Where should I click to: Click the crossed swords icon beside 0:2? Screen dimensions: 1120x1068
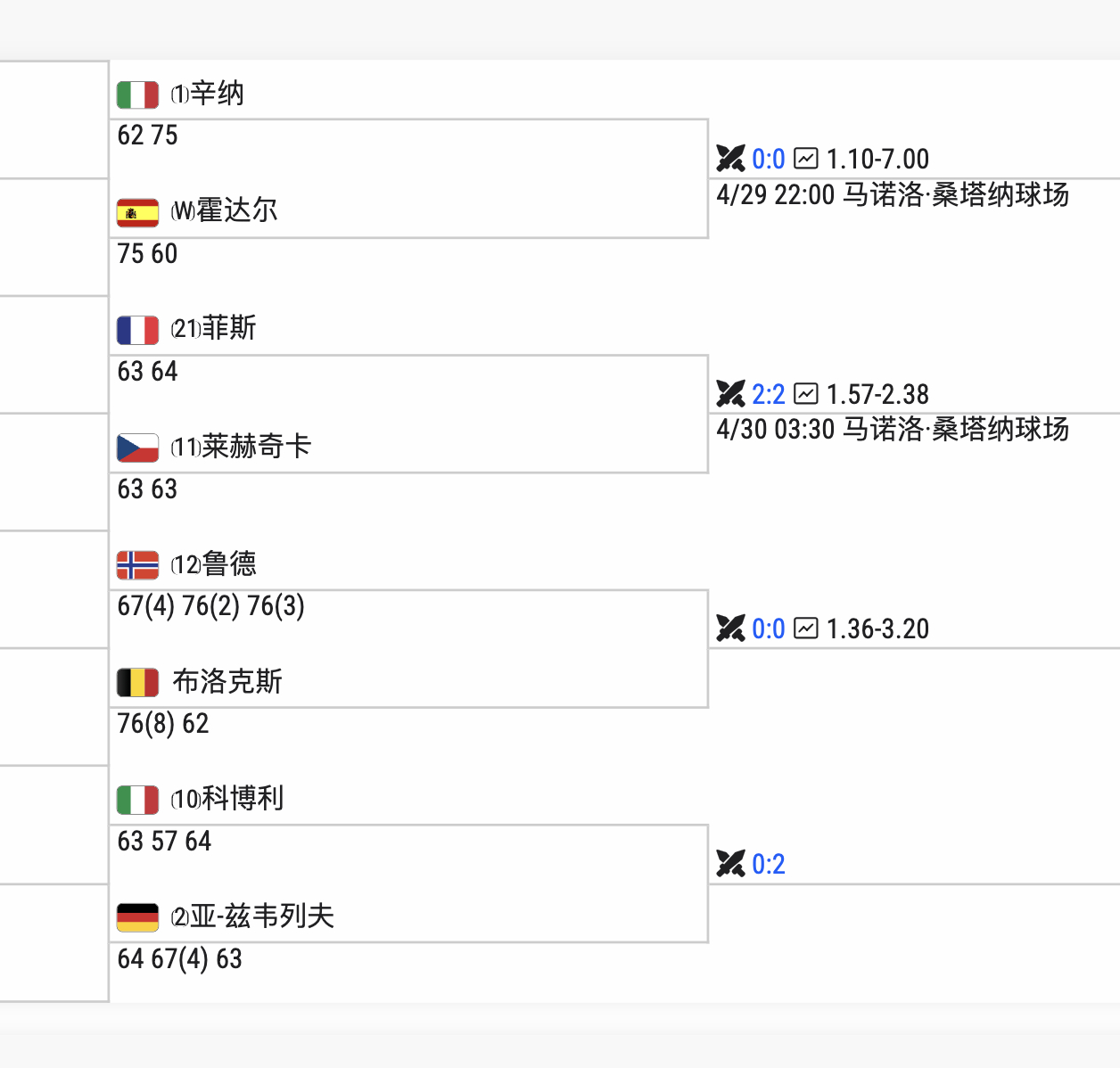tap(729, 864)
